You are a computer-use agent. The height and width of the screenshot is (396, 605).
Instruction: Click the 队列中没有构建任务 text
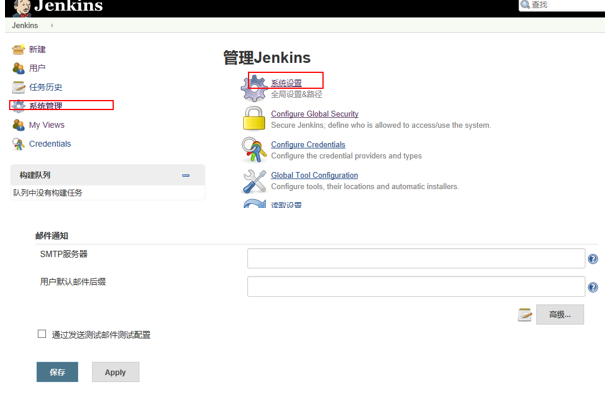click(48, 193)
